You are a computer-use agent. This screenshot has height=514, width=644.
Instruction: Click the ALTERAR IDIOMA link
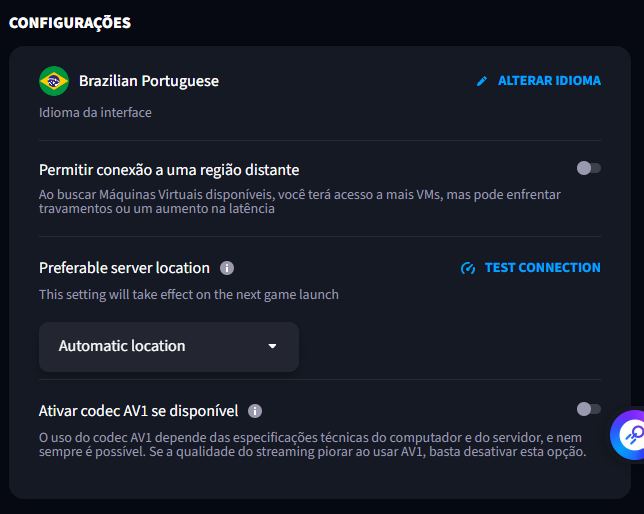tap(549, 81)
